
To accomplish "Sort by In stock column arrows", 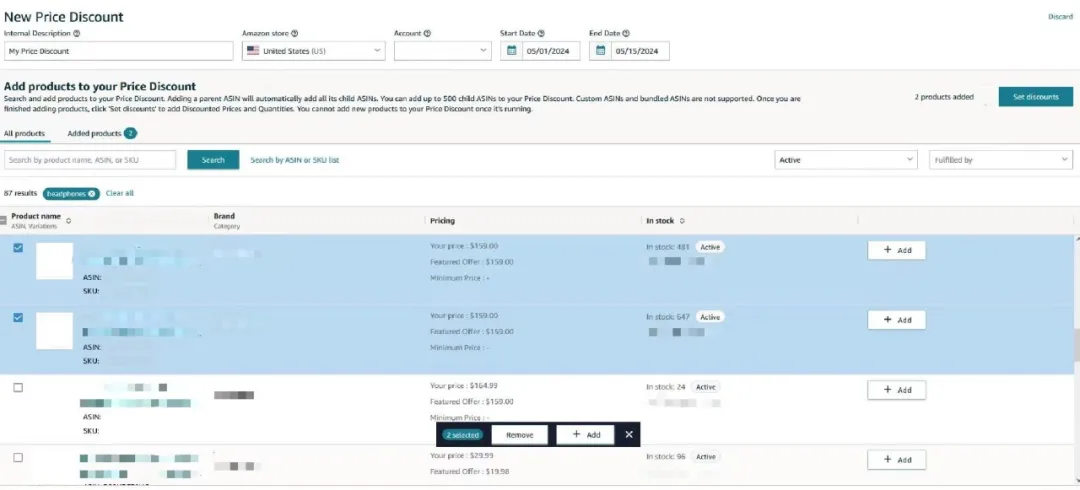I will (x=683, y=220).
